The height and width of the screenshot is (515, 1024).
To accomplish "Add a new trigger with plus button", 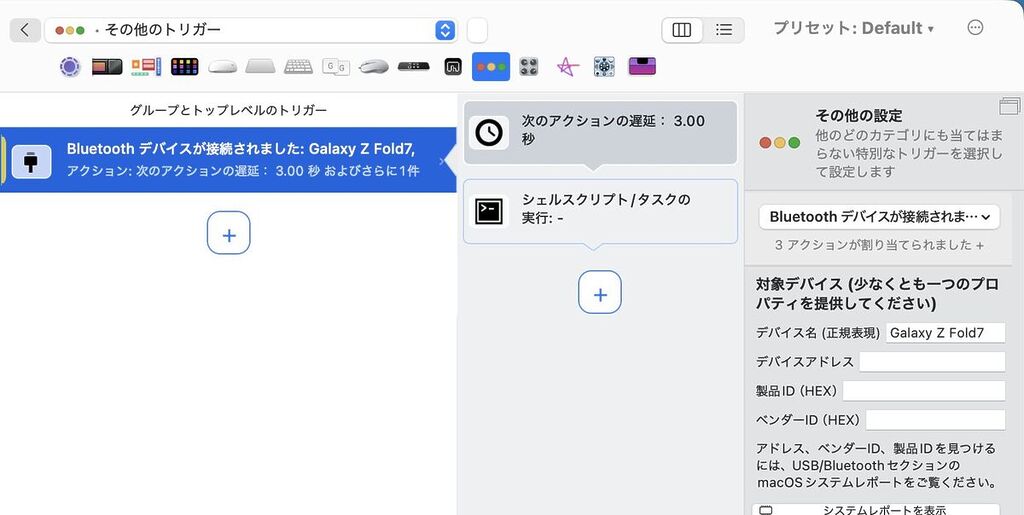I will [x=229, y=233].
